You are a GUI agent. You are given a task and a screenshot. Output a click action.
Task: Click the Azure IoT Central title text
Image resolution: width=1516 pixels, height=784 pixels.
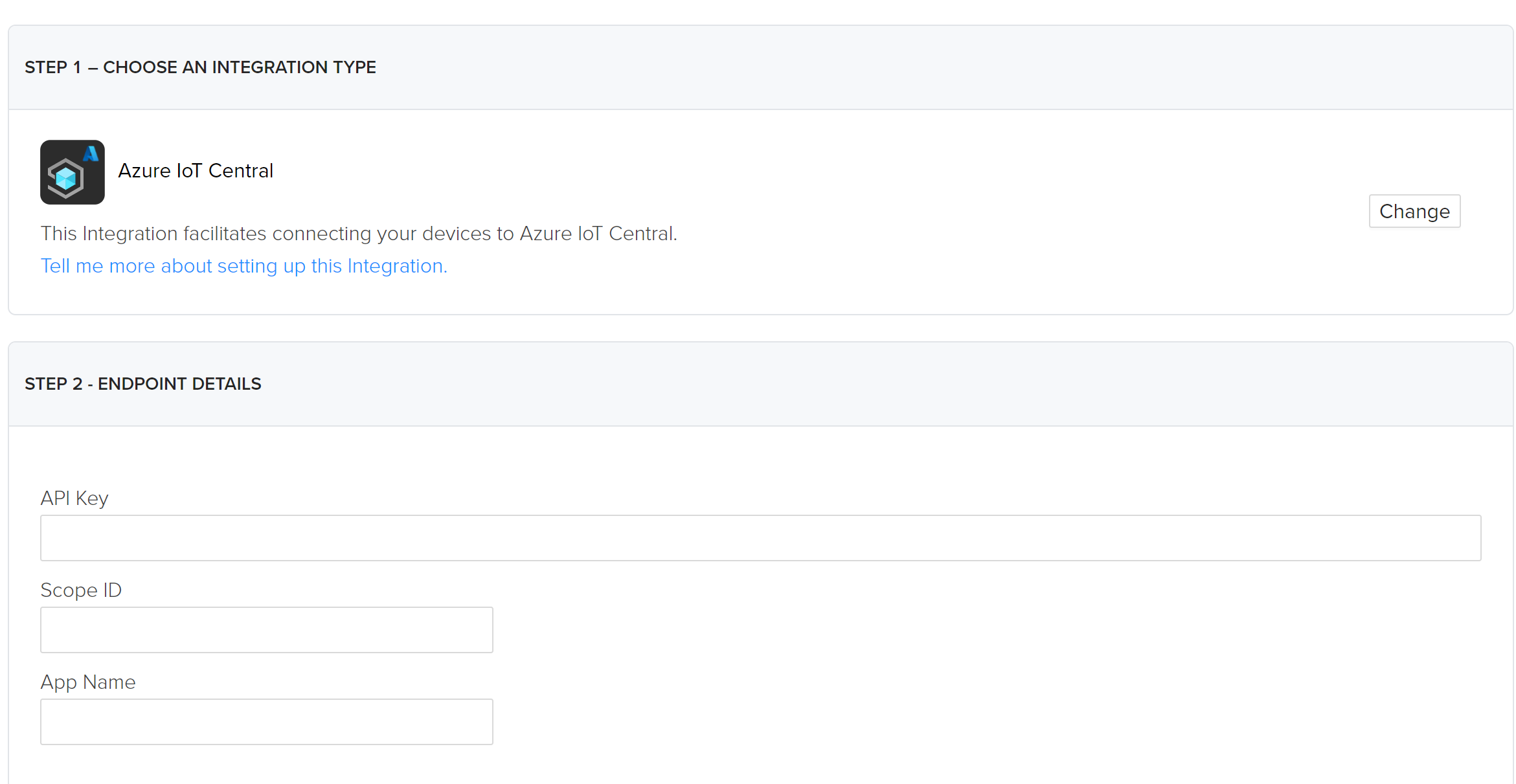point(195,170)
